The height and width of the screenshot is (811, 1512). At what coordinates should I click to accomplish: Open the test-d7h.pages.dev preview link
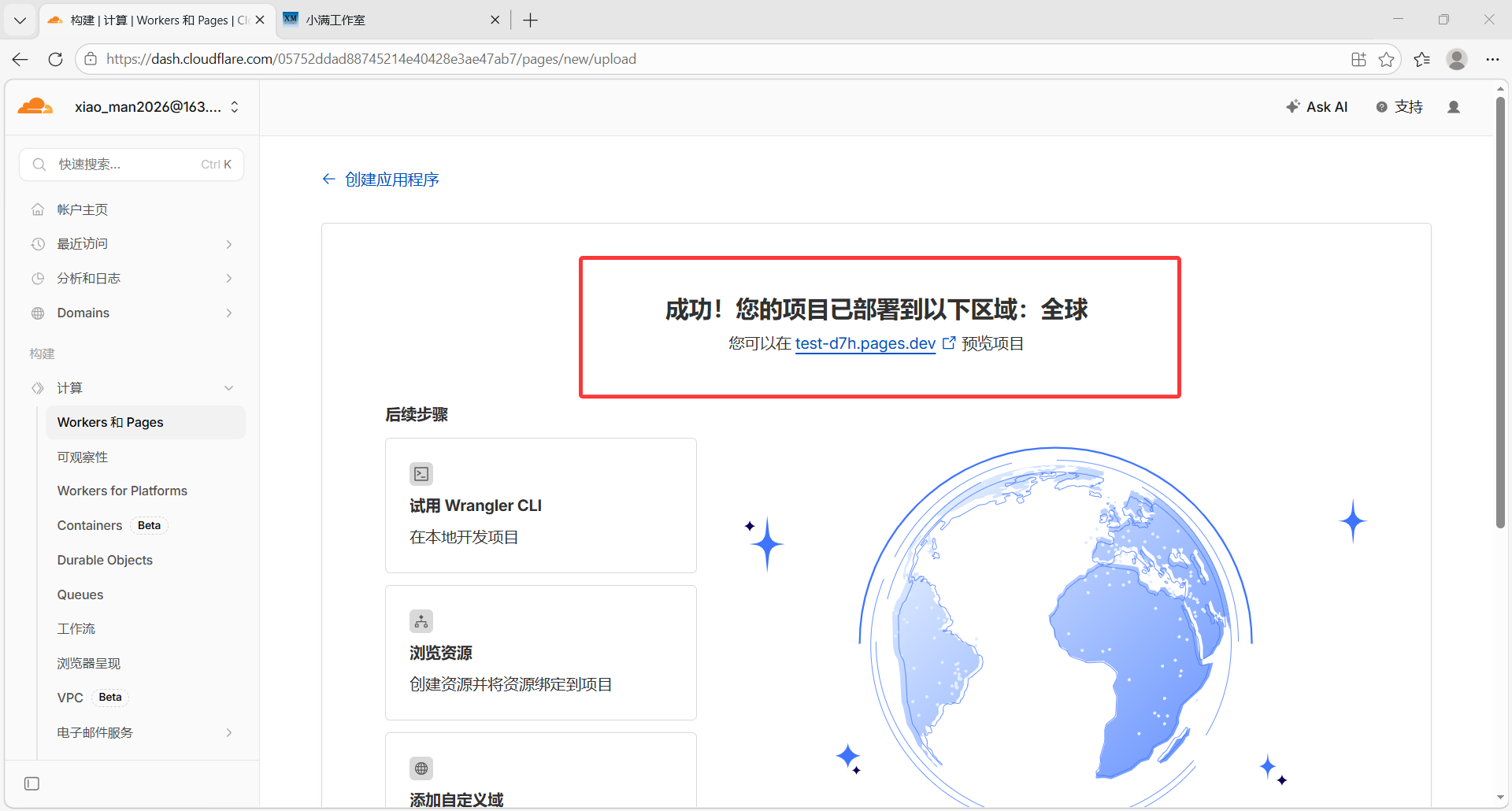click(x=865, y=343)
